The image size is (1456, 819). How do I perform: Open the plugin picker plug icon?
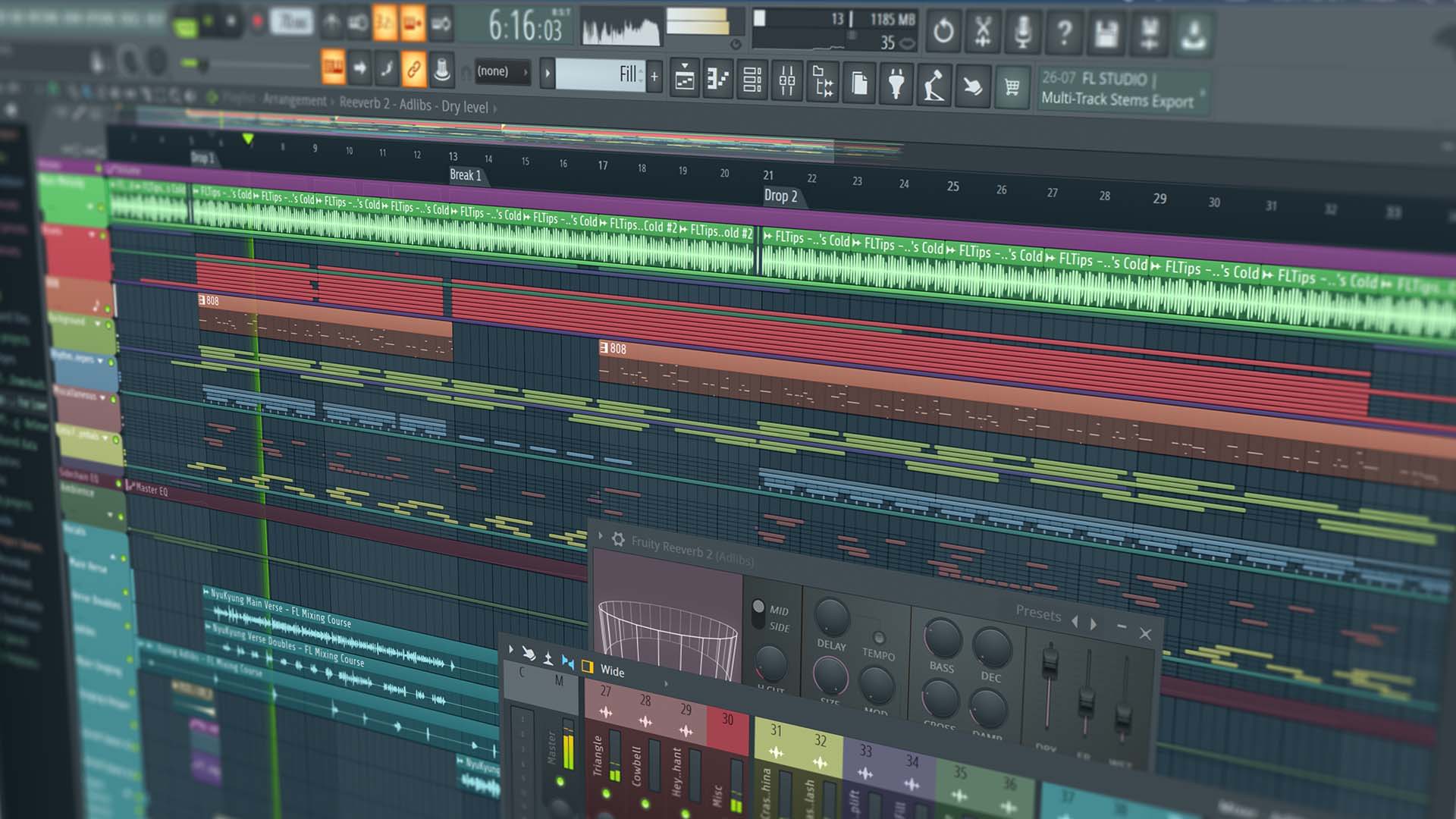896,83
